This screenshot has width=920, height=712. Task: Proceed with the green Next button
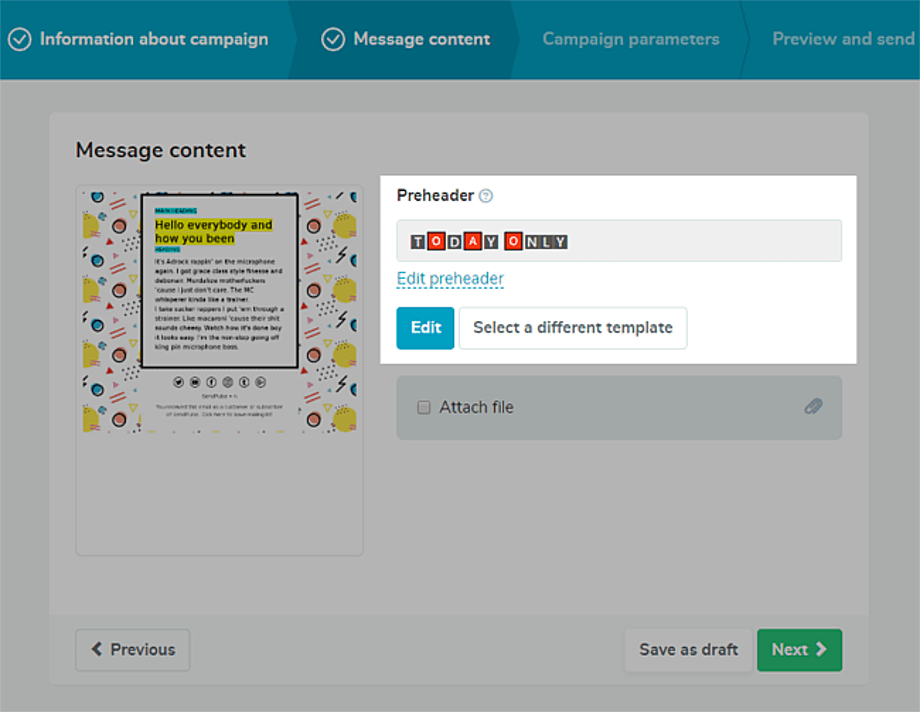pos(799,650)
